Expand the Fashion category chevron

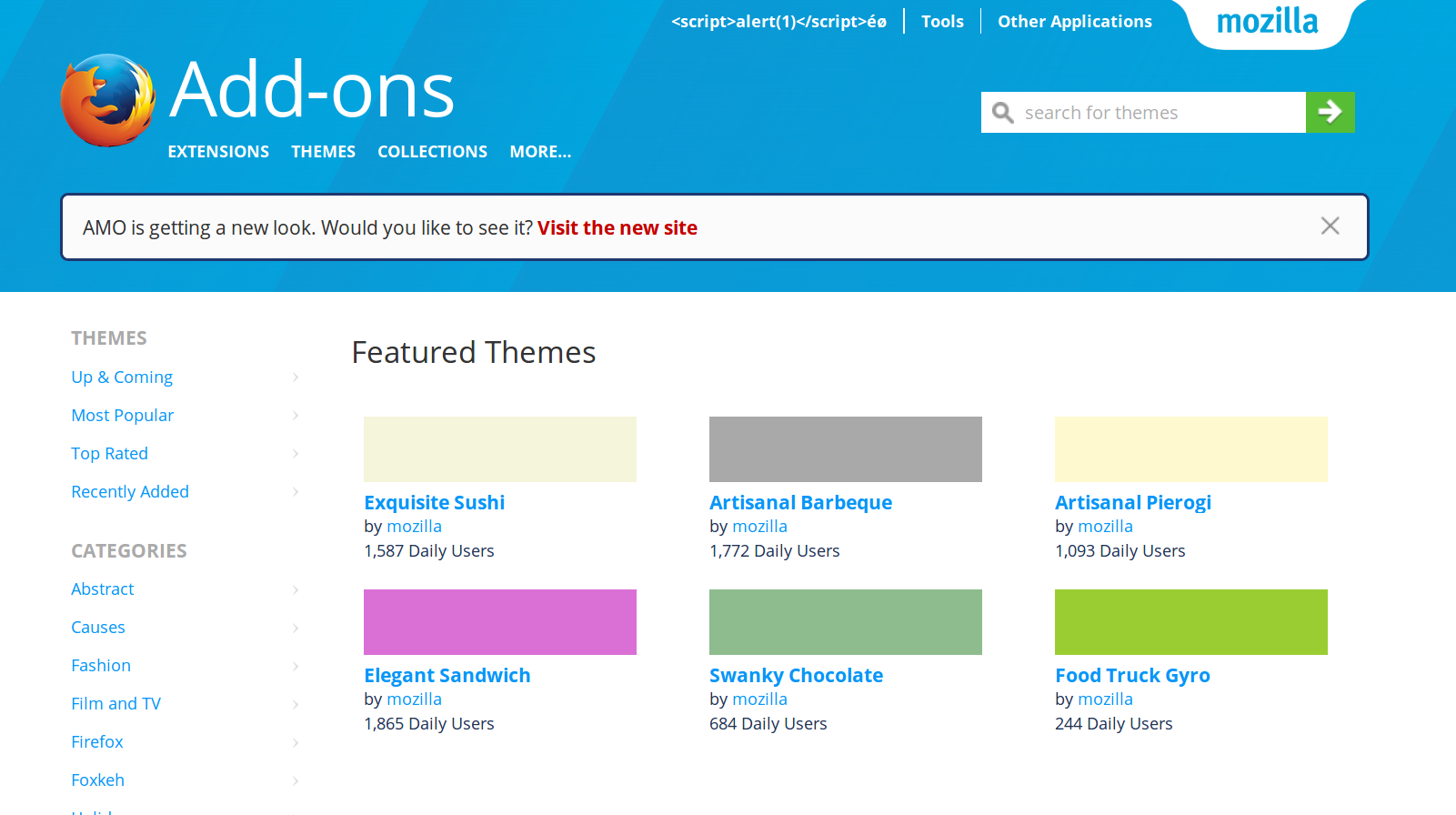pos(296,667)
